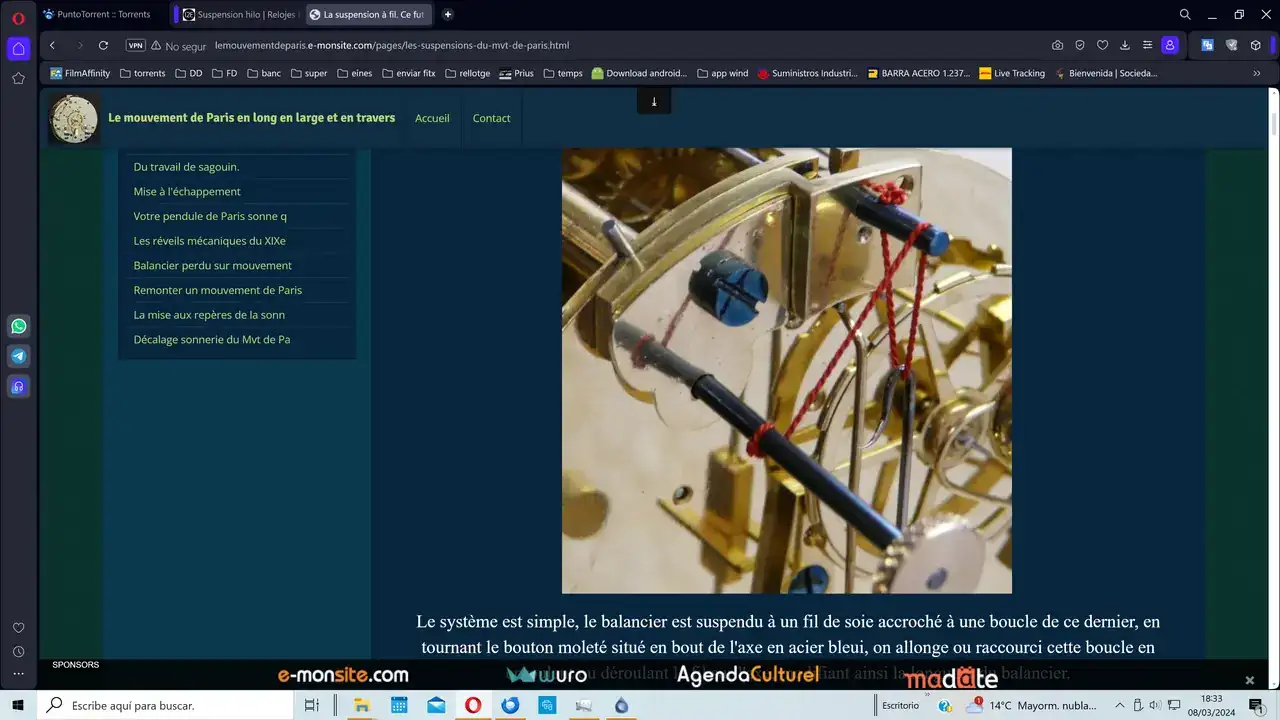
Task: Search tabs with magnifier icon
Action: tap(1185, 15)
